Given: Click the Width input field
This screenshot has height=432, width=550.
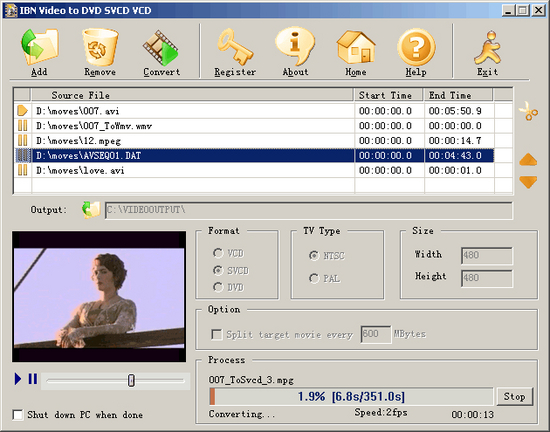Looking at the screenshot, I should [x=487, y=256].
